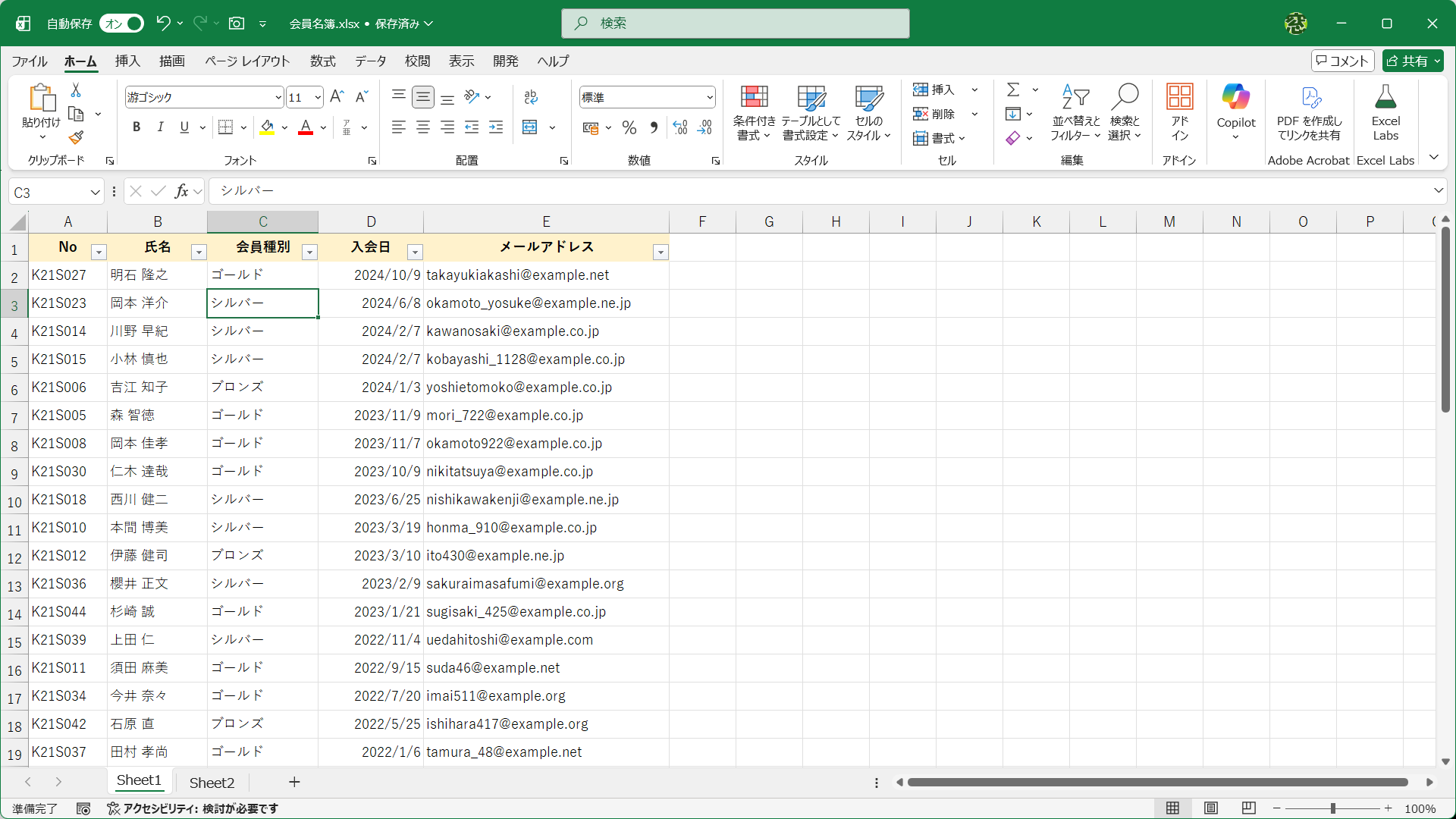Click the Format Painter brush icon
Screen dimensions: 1456x819
pyautogui.click(x=76, y=138)
